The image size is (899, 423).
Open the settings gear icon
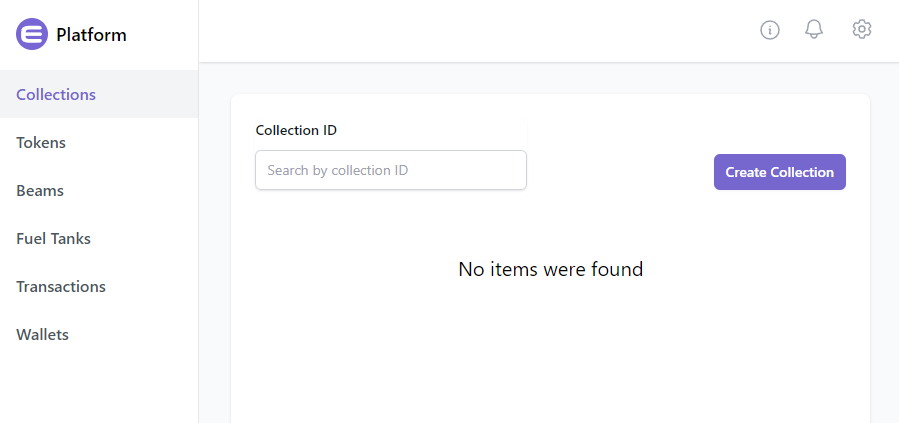[x=861, y=30]
